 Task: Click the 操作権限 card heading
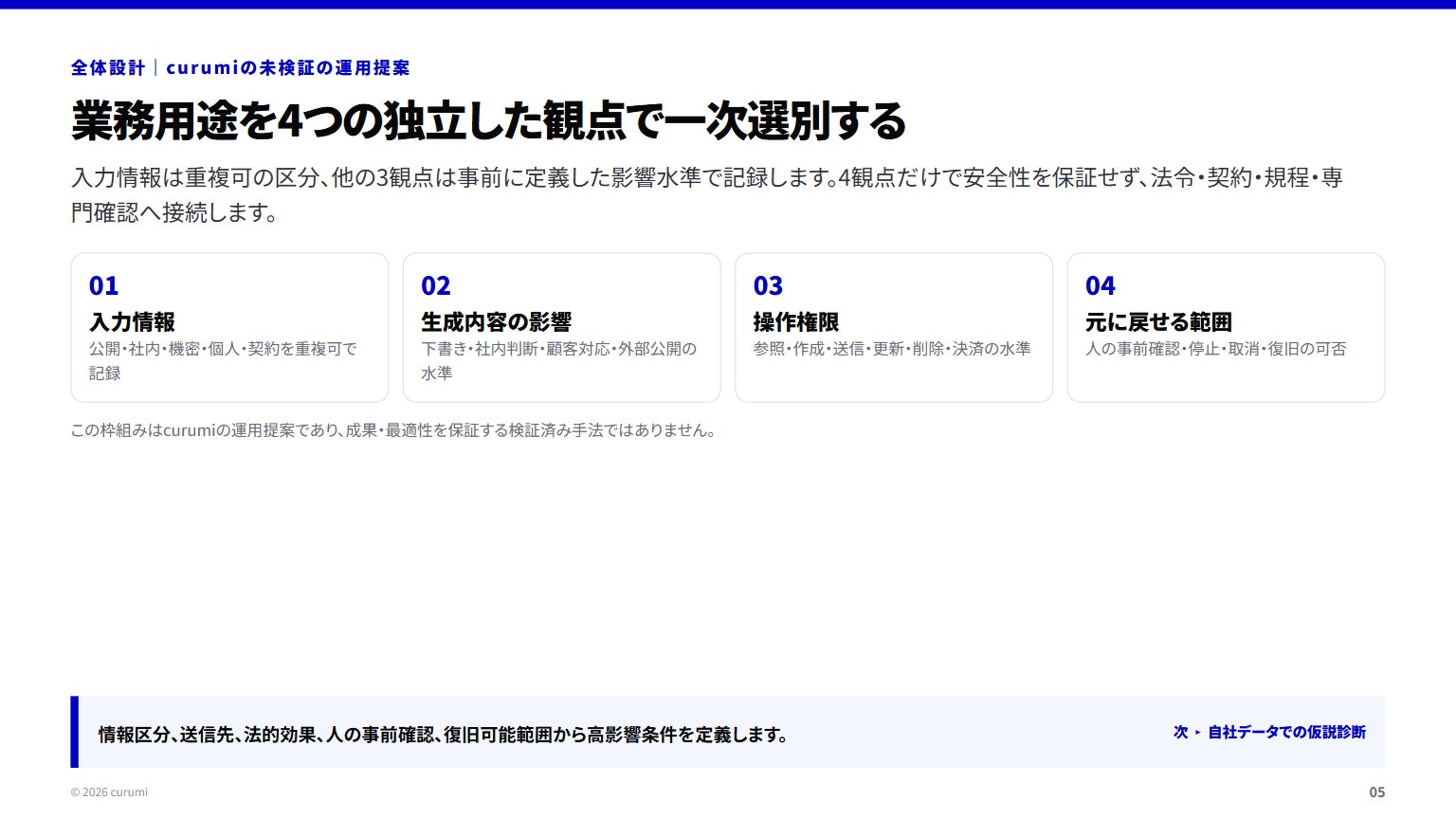(796, 322)
